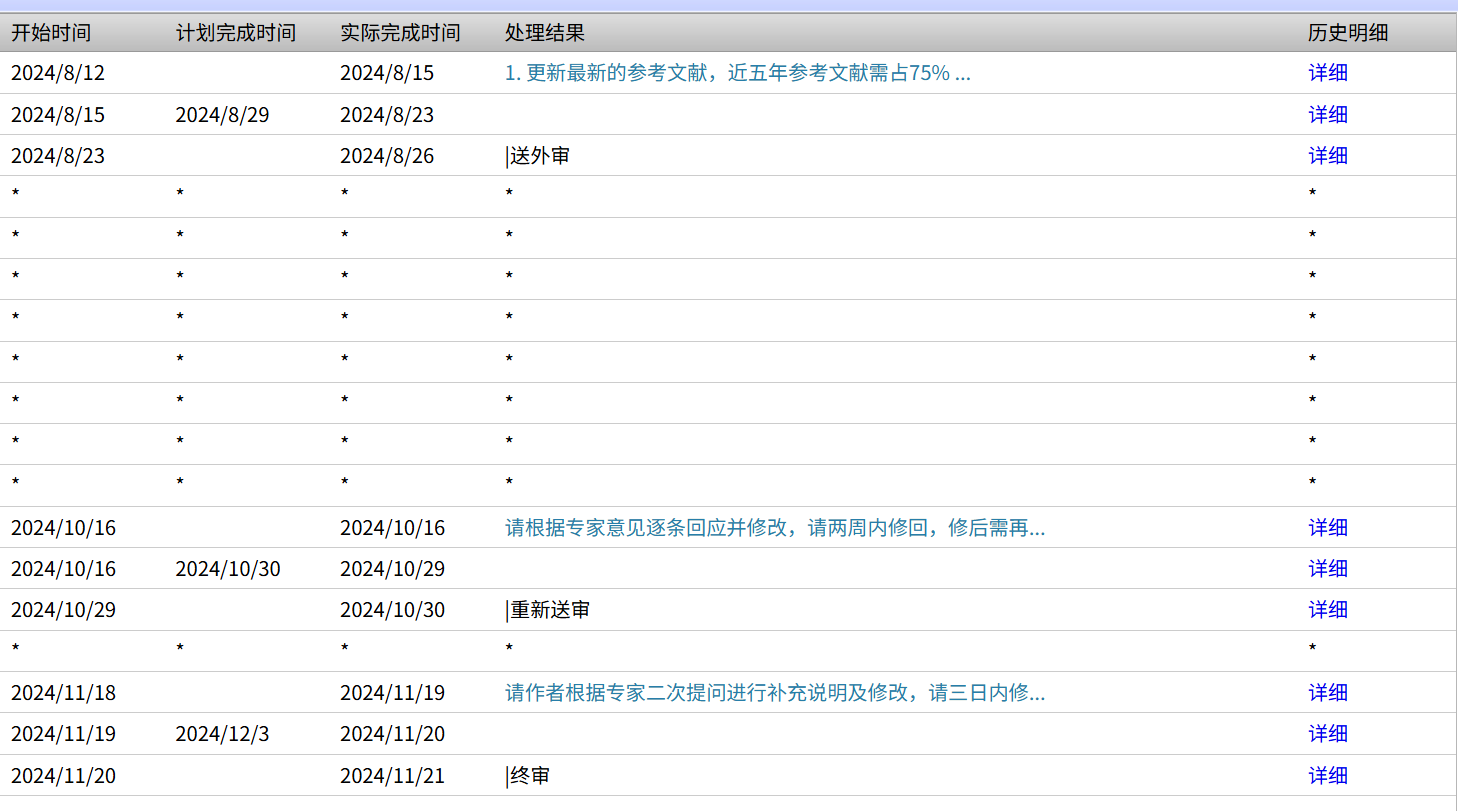Click the 处理结果 column header
This screenshot has width=1459, height=811.
point(545,33)
